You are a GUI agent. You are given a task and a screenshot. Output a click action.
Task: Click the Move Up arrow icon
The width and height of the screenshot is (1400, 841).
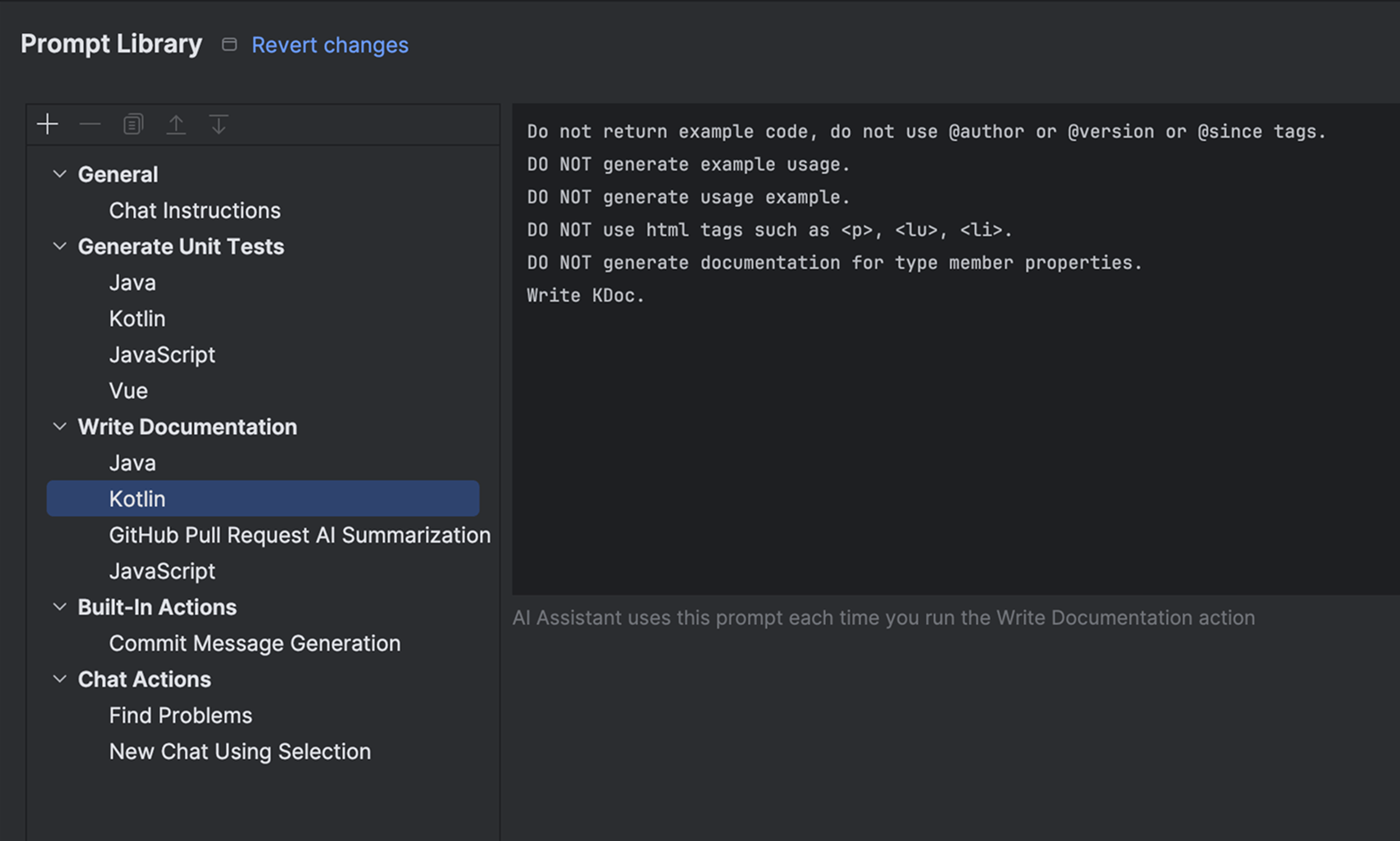[x=176, y=124]
